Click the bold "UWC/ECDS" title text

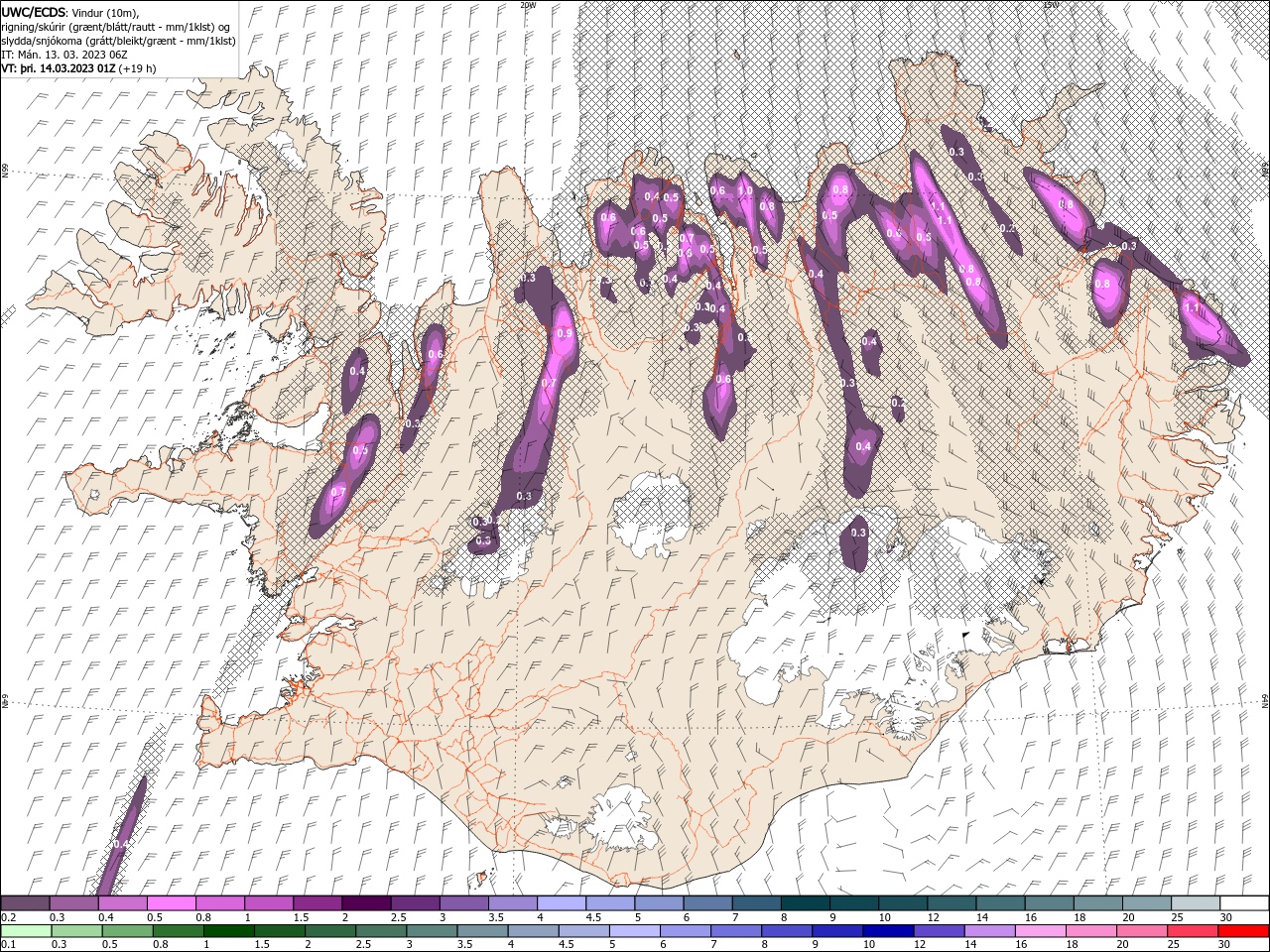pyautogui.click(x=34, y=11)
